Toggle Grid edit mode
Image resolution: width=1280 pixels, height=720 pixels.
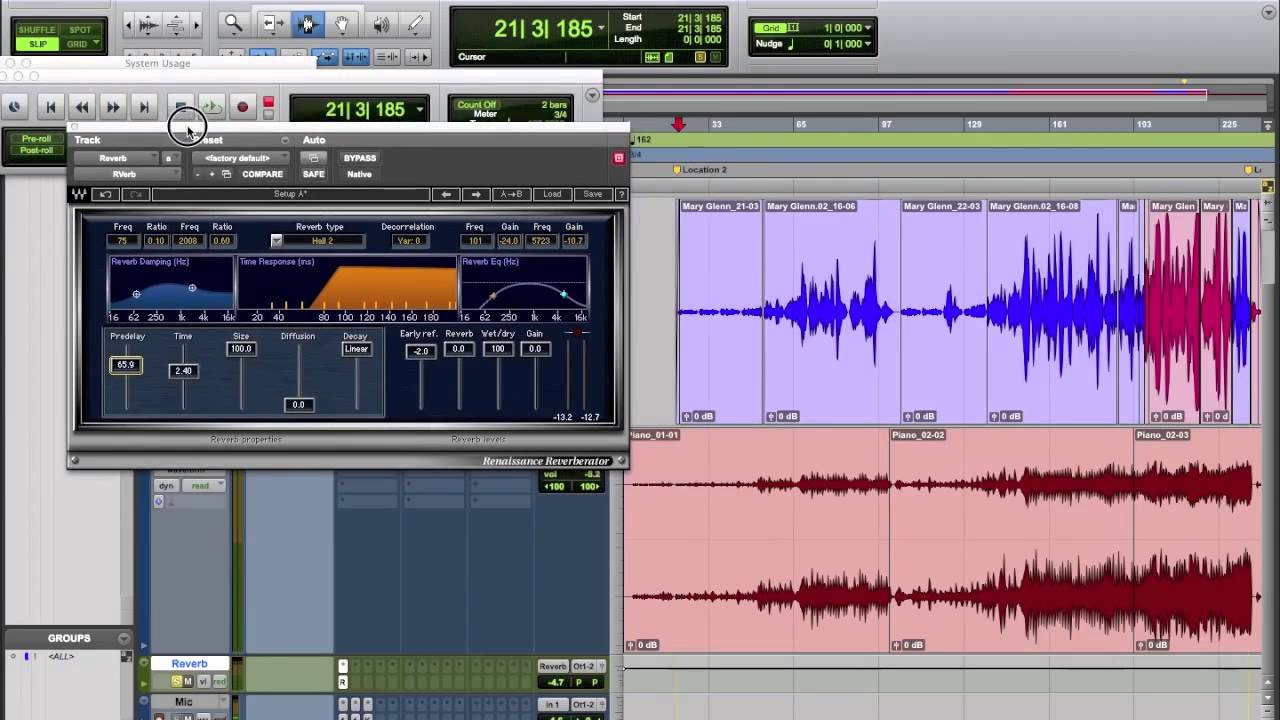pos(78,44)
